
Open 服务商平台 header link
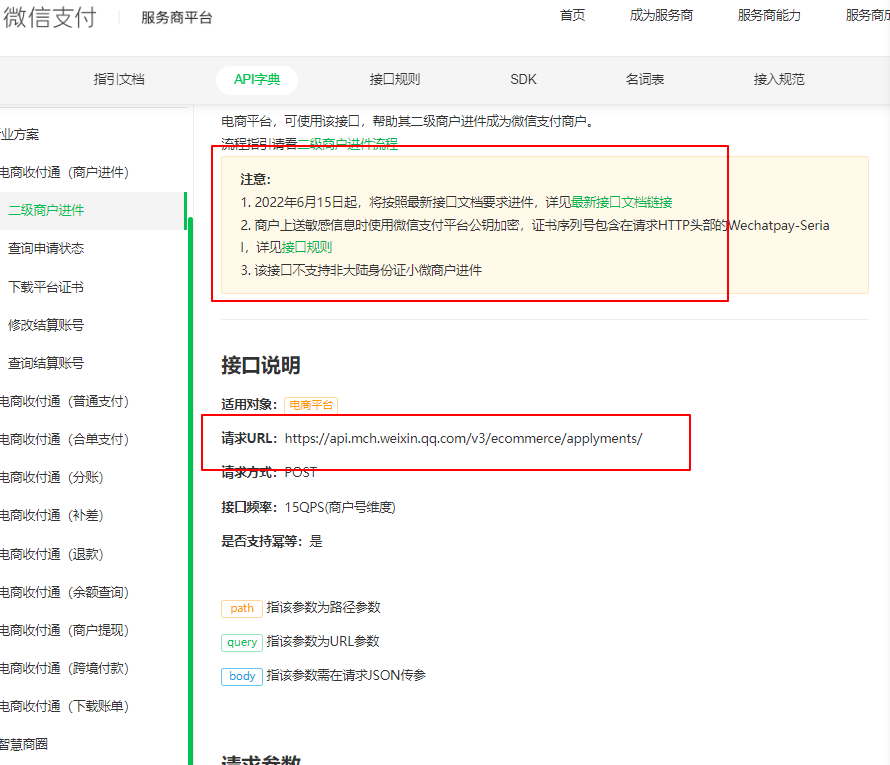click(177, 18)
